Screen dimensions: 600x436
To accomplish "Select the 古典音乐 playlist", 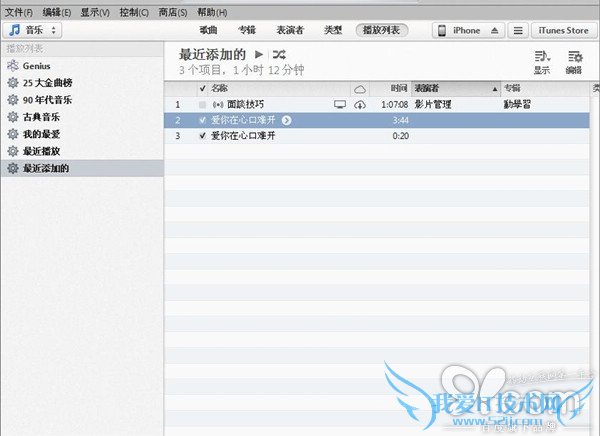I will (41, 117).
